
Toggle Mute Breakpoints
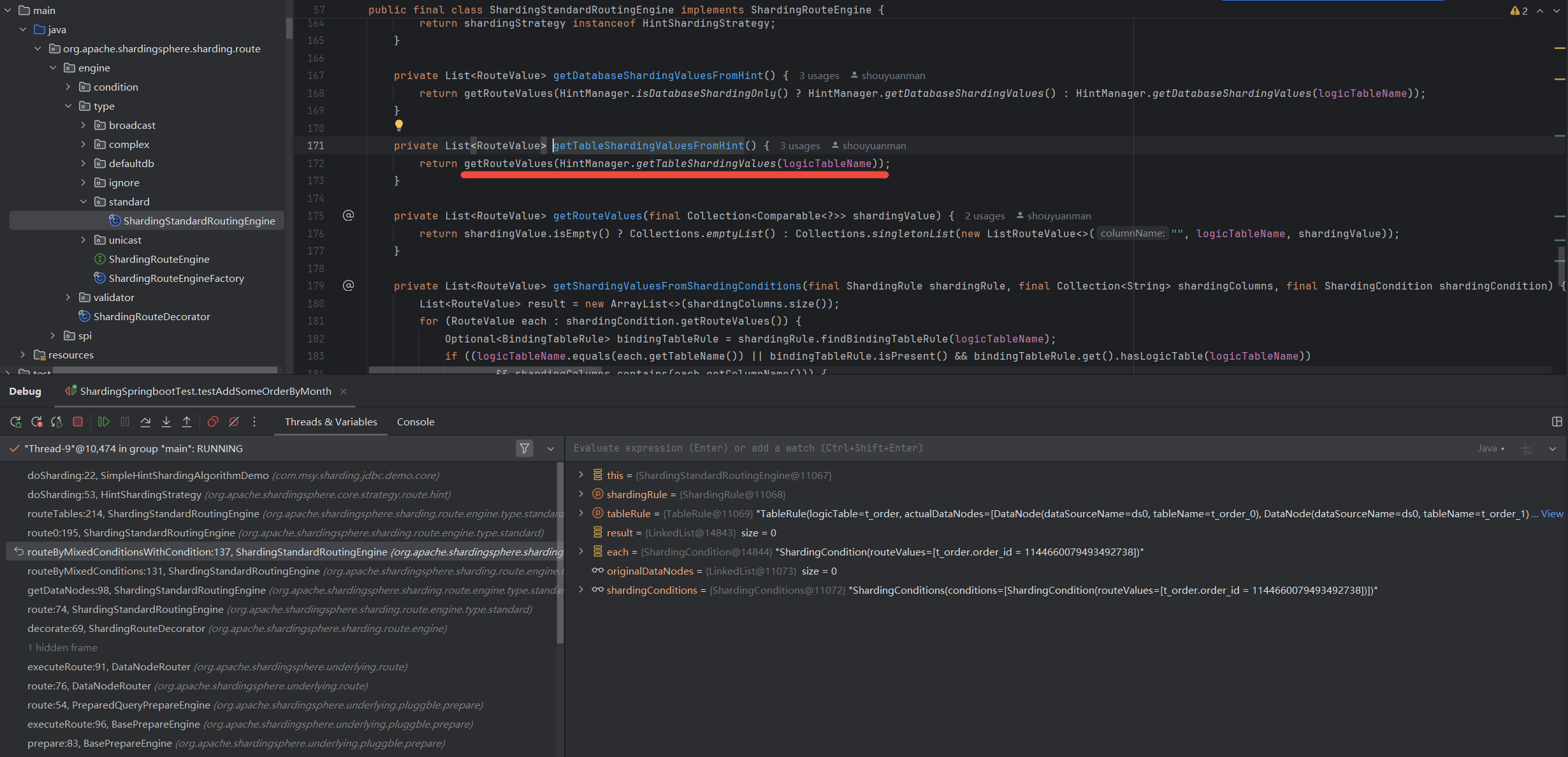click(234, 422)
